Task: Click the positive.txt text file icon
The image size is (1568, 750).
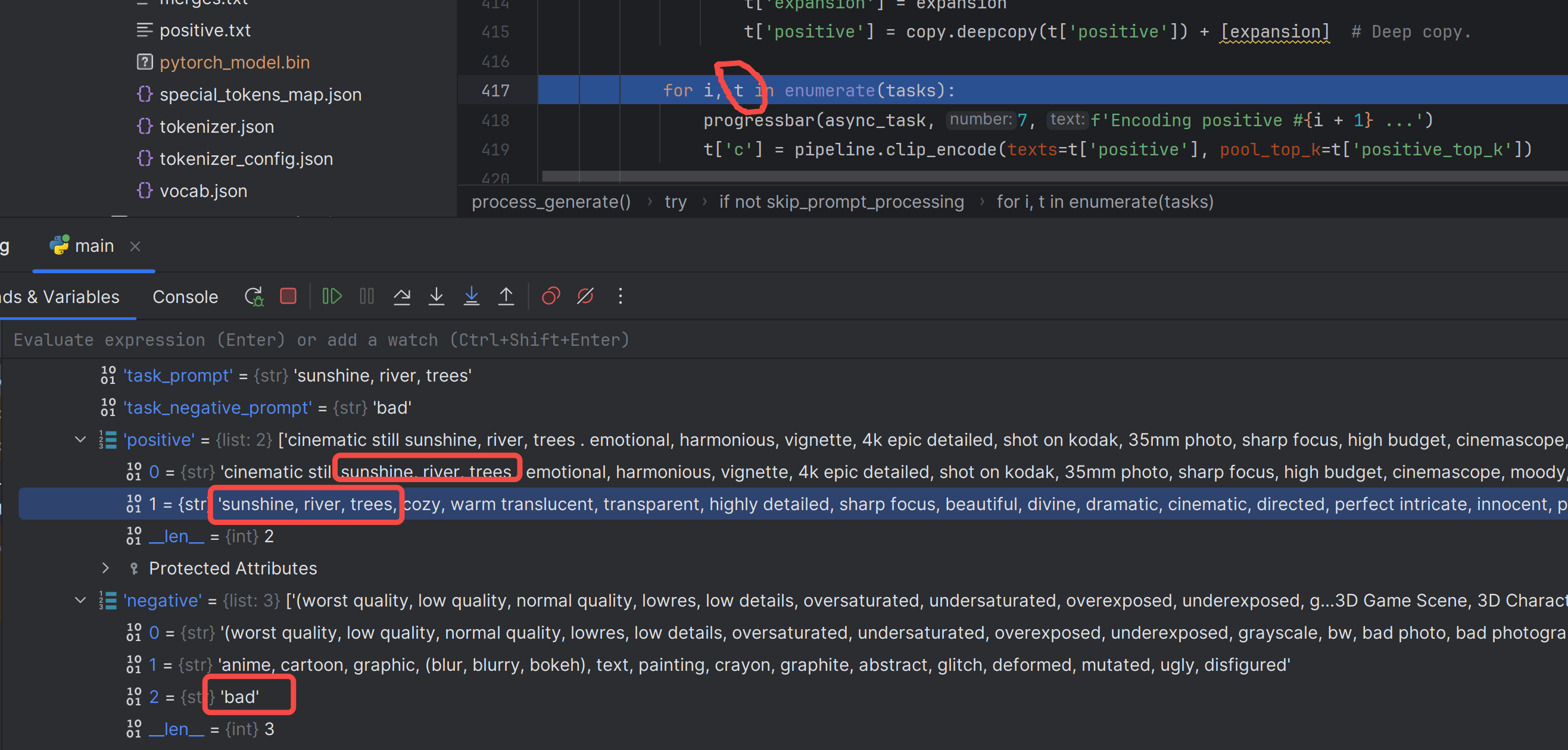Action: 144,30
